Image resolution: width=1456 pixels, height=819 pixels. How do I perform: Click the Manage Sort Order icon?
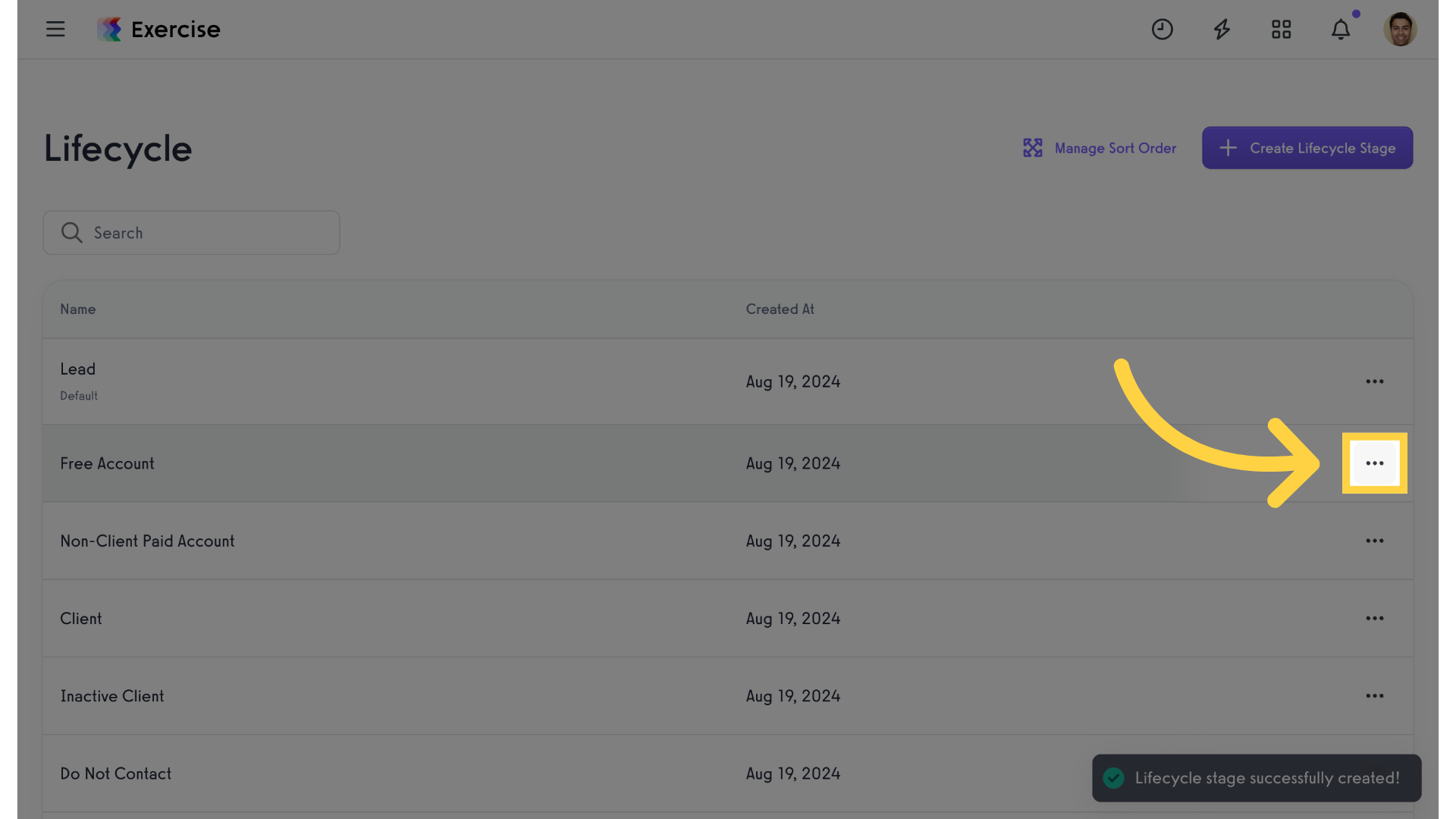tap(1032, 148)
